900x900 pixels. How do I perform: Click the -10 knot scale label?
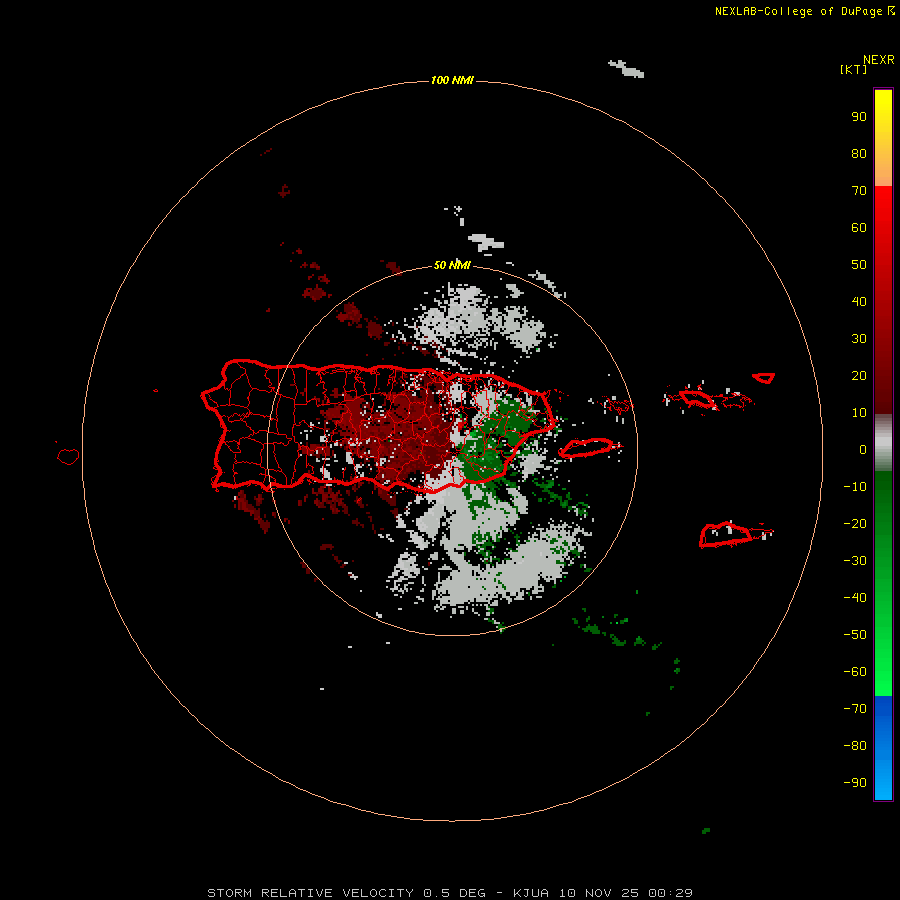click(855, 487)
